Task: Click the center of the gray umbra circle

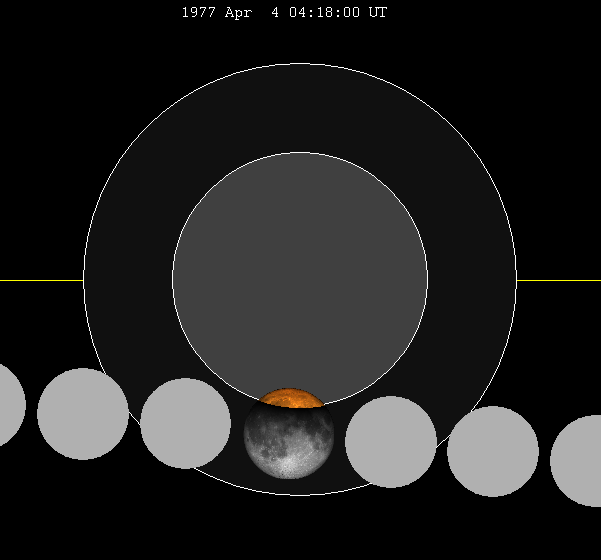Action: pyautogui.click(x=300, y=280)
